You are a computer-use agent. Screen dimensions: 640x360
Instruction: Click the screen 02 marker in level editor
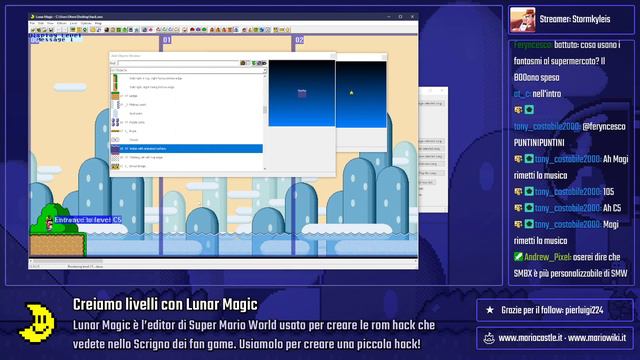coord(300,40)
